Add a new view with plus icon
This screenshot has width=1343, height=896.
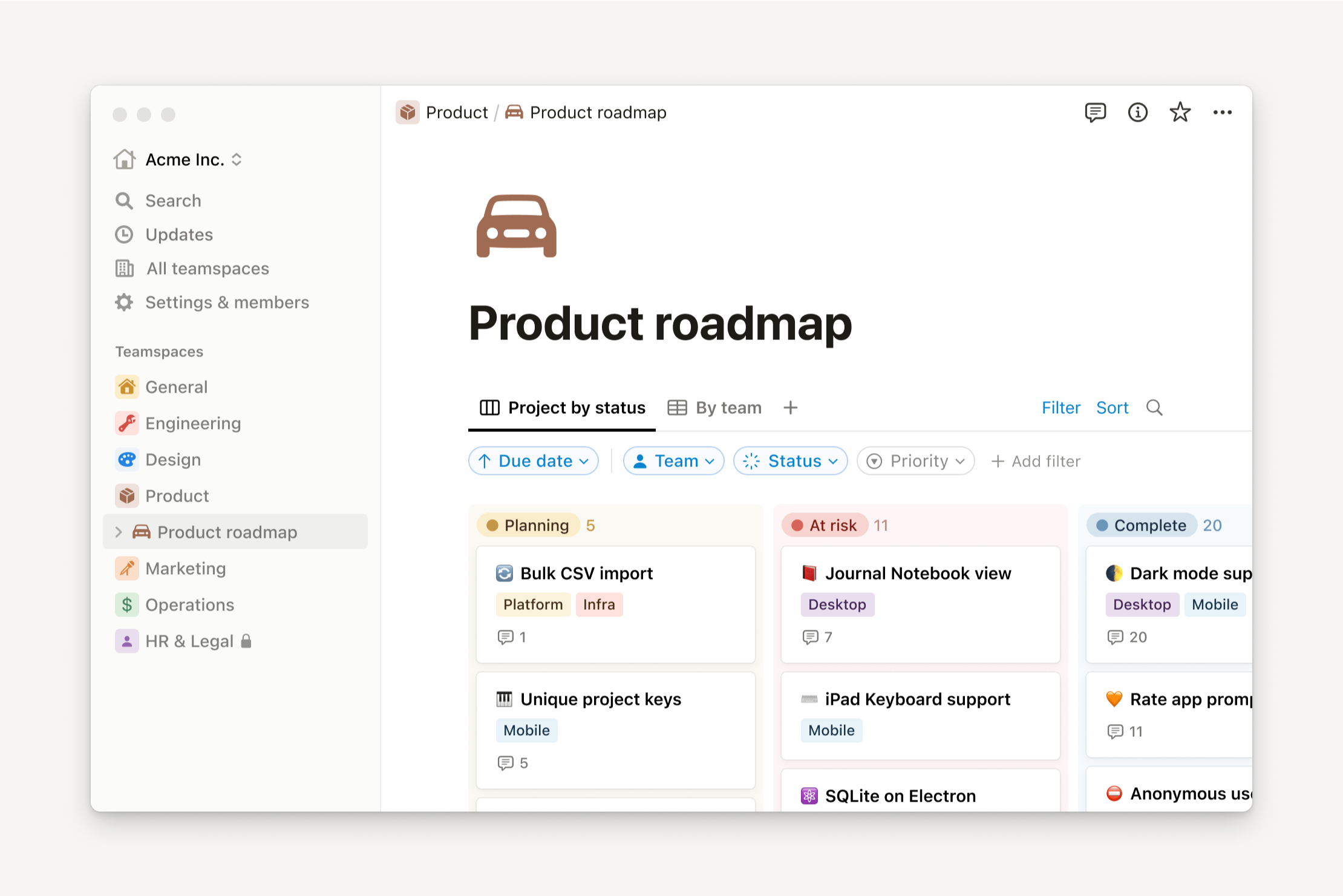pos(790,408)
